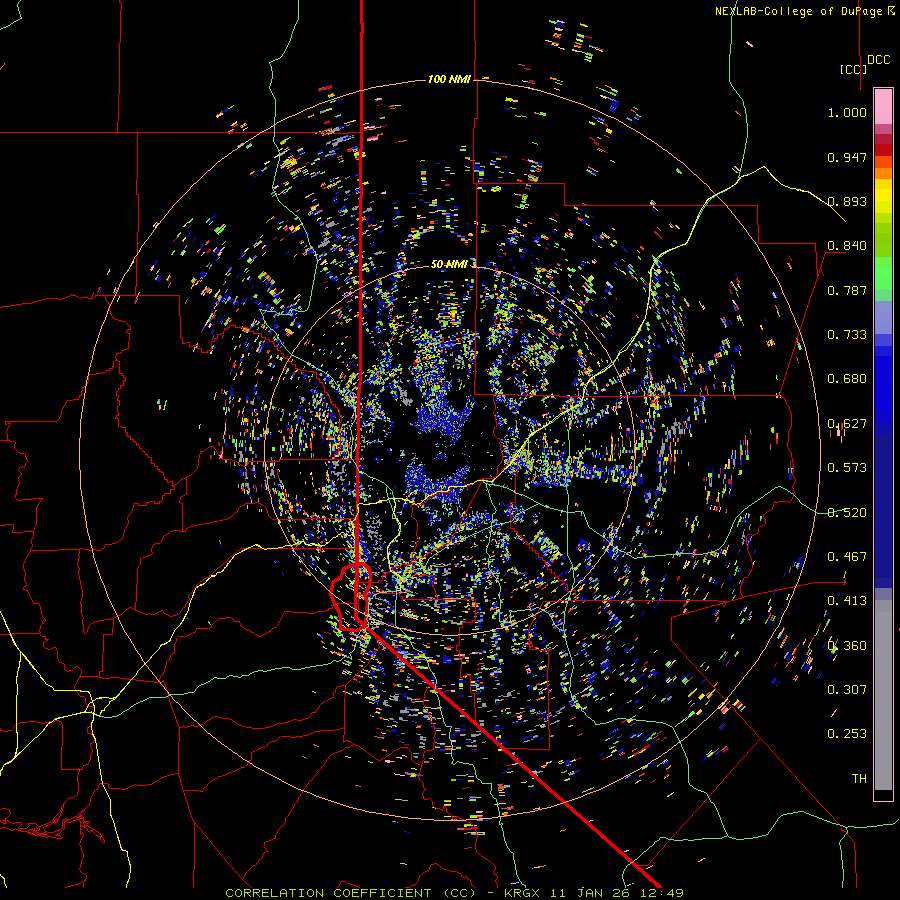
Task: Click the KRGX station identifier in the caption
Action: 524,893
